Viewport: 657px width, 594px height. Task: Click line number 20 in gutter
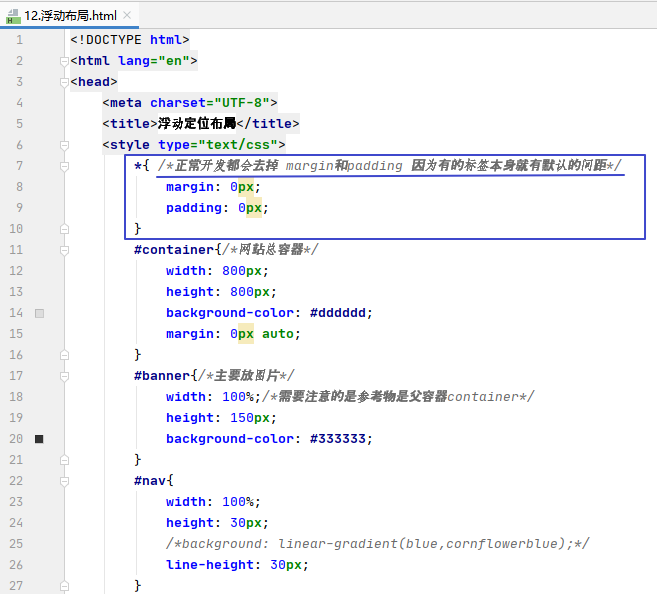point(16,439)
